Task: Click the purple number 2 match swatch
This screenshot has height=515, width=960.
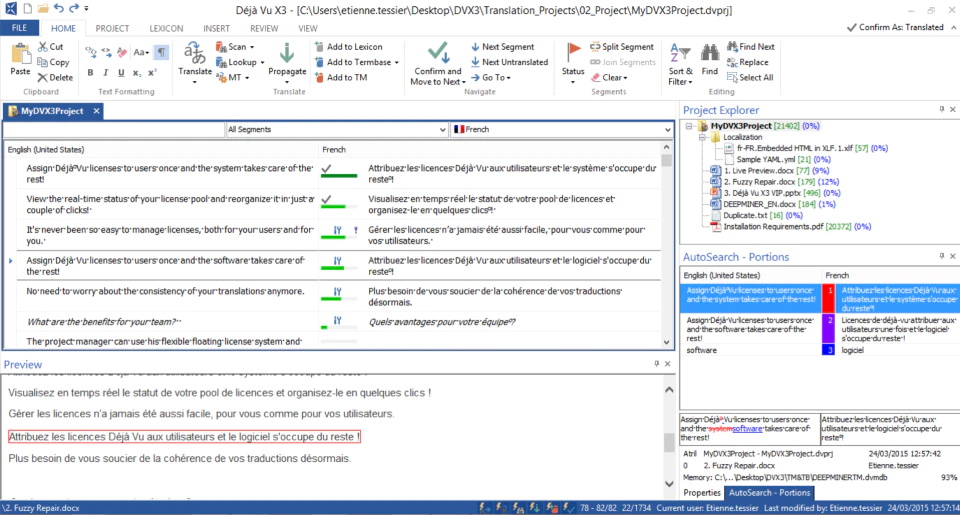Action: point(828,329)
